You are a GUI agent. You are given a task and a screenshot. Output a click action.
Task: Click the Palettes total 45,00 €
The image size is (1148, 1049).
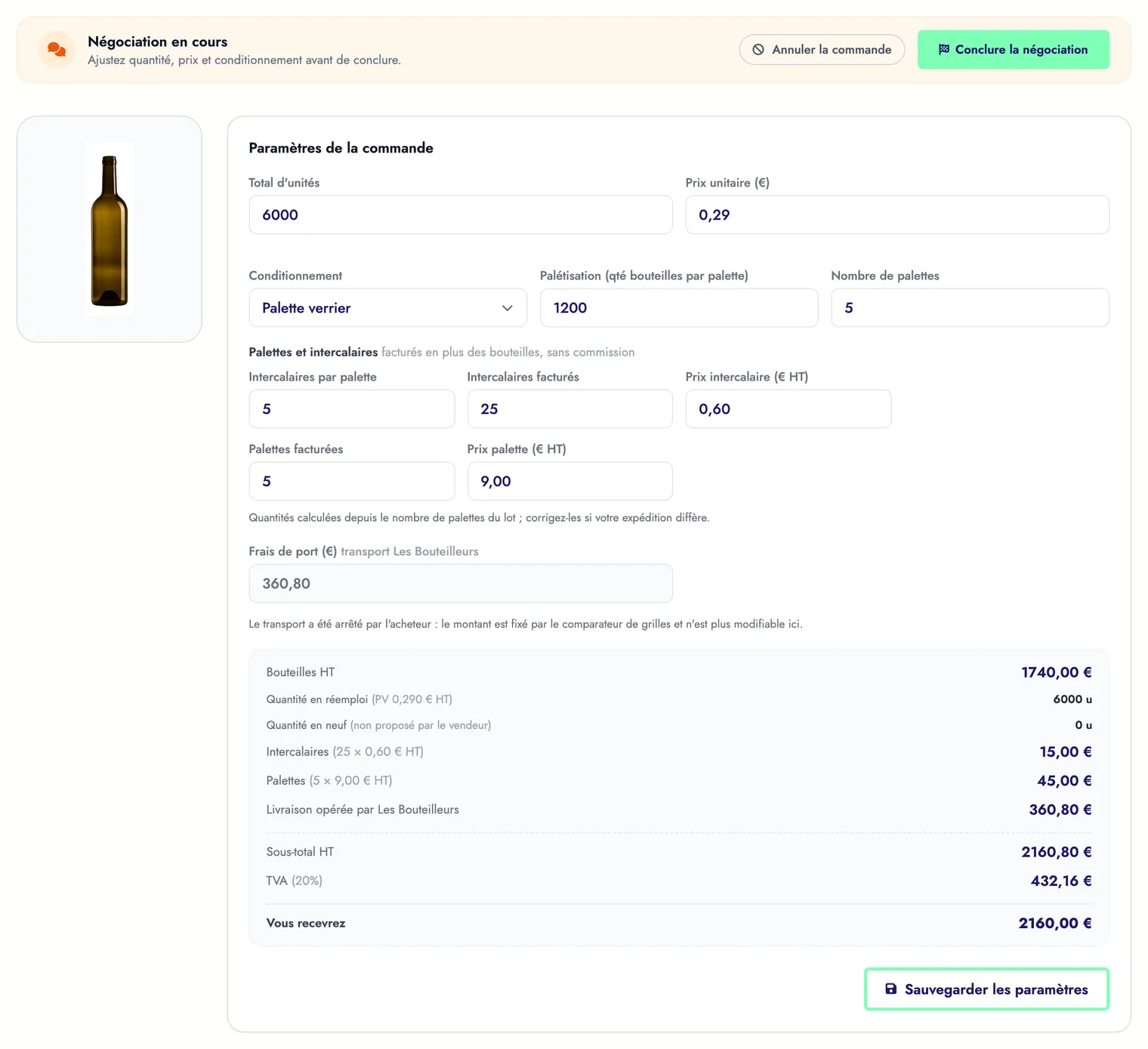coord(1064,780)
